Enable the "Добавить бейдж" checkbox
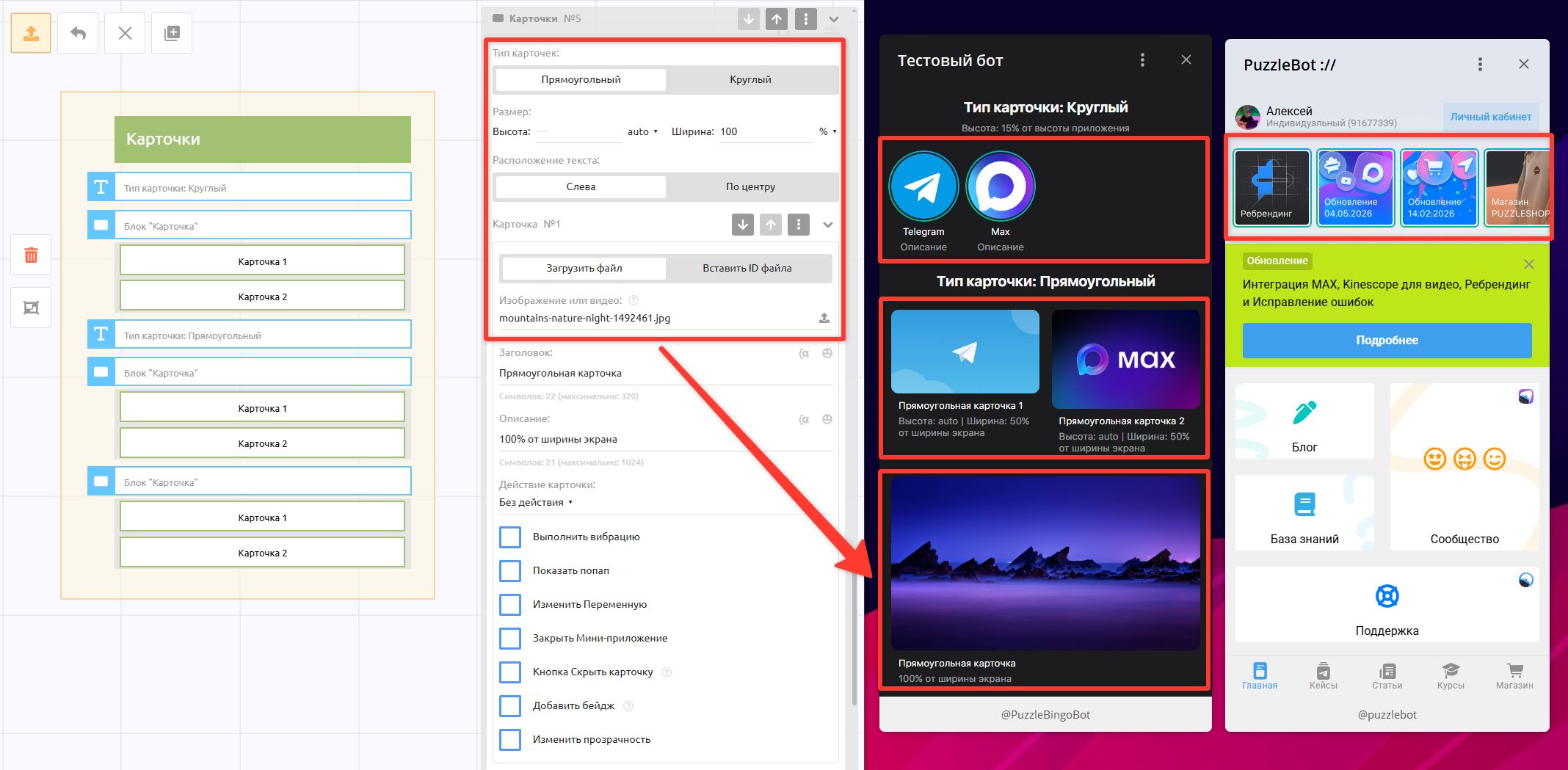 510,705
